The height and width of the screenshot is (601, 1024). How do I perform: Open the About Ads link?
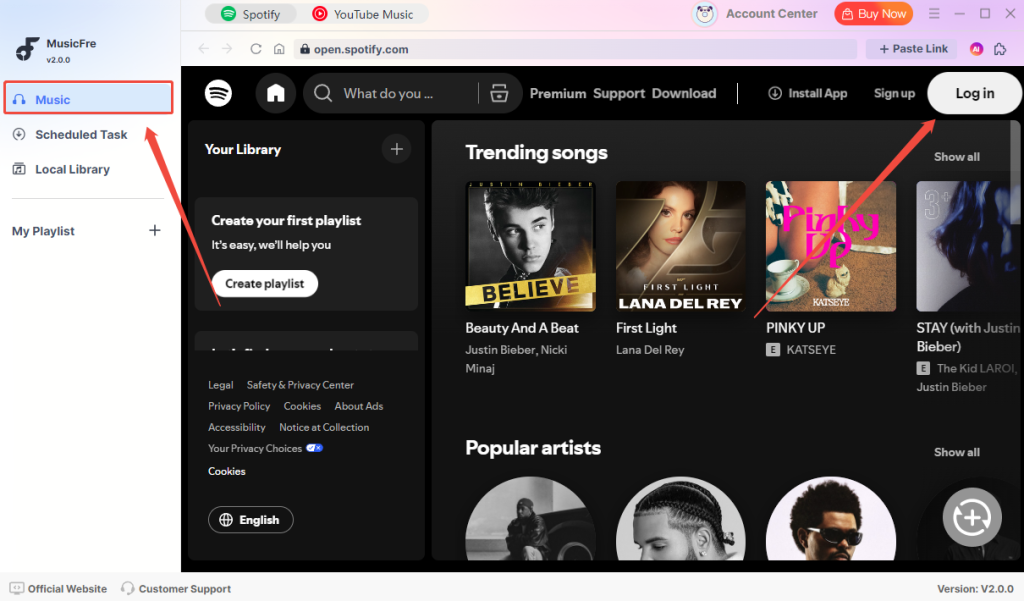pyautogui.click(x=359, y=406)
